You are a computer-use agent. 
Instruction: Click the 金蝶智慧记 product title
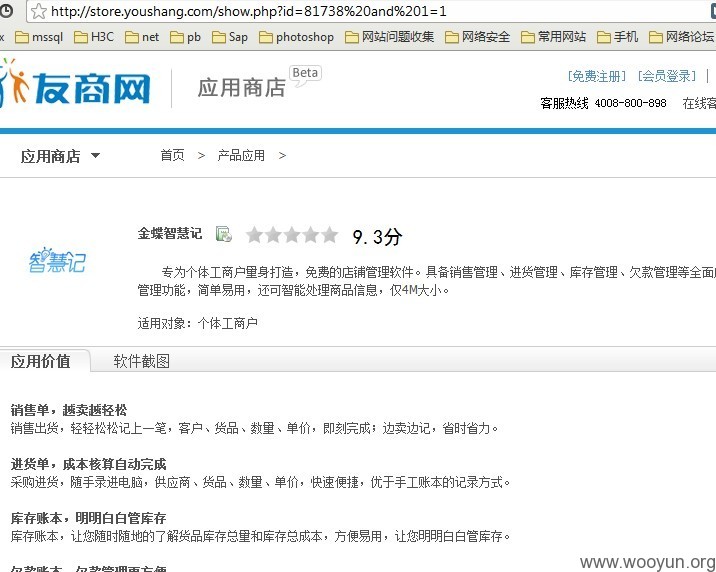pos(170,234)
